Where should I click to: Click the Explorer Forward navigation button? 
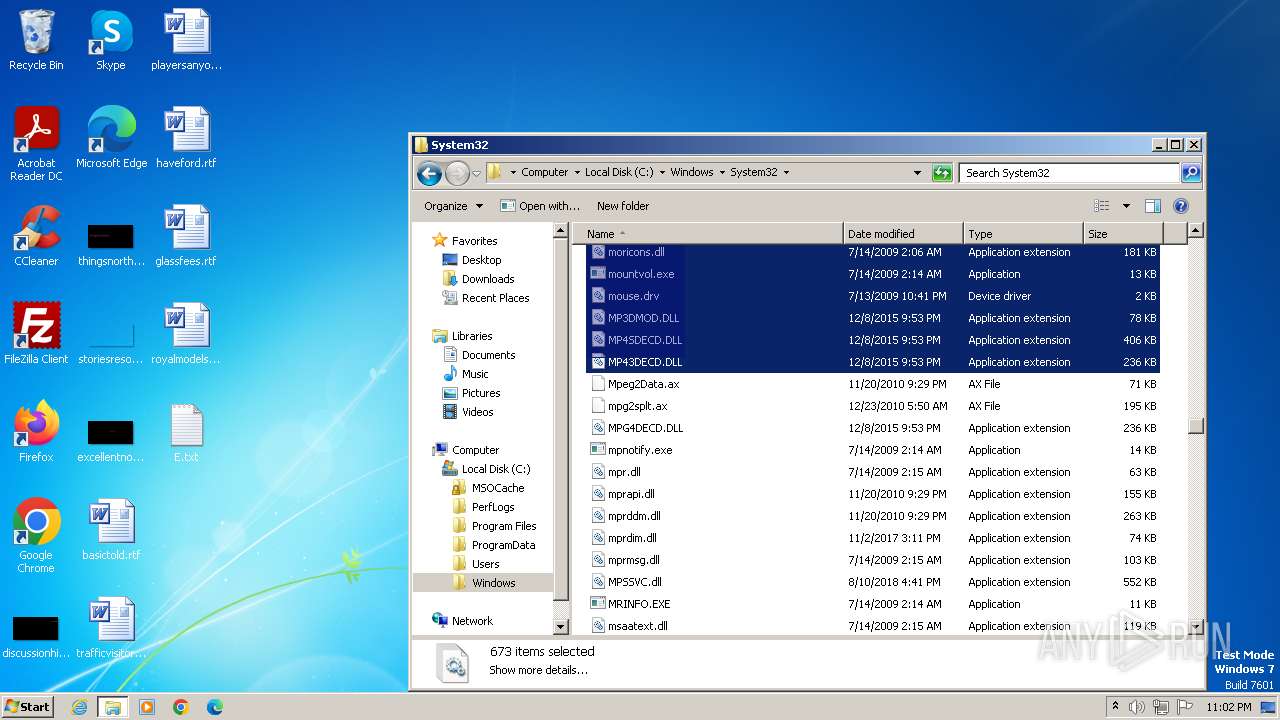click(457, 173)
